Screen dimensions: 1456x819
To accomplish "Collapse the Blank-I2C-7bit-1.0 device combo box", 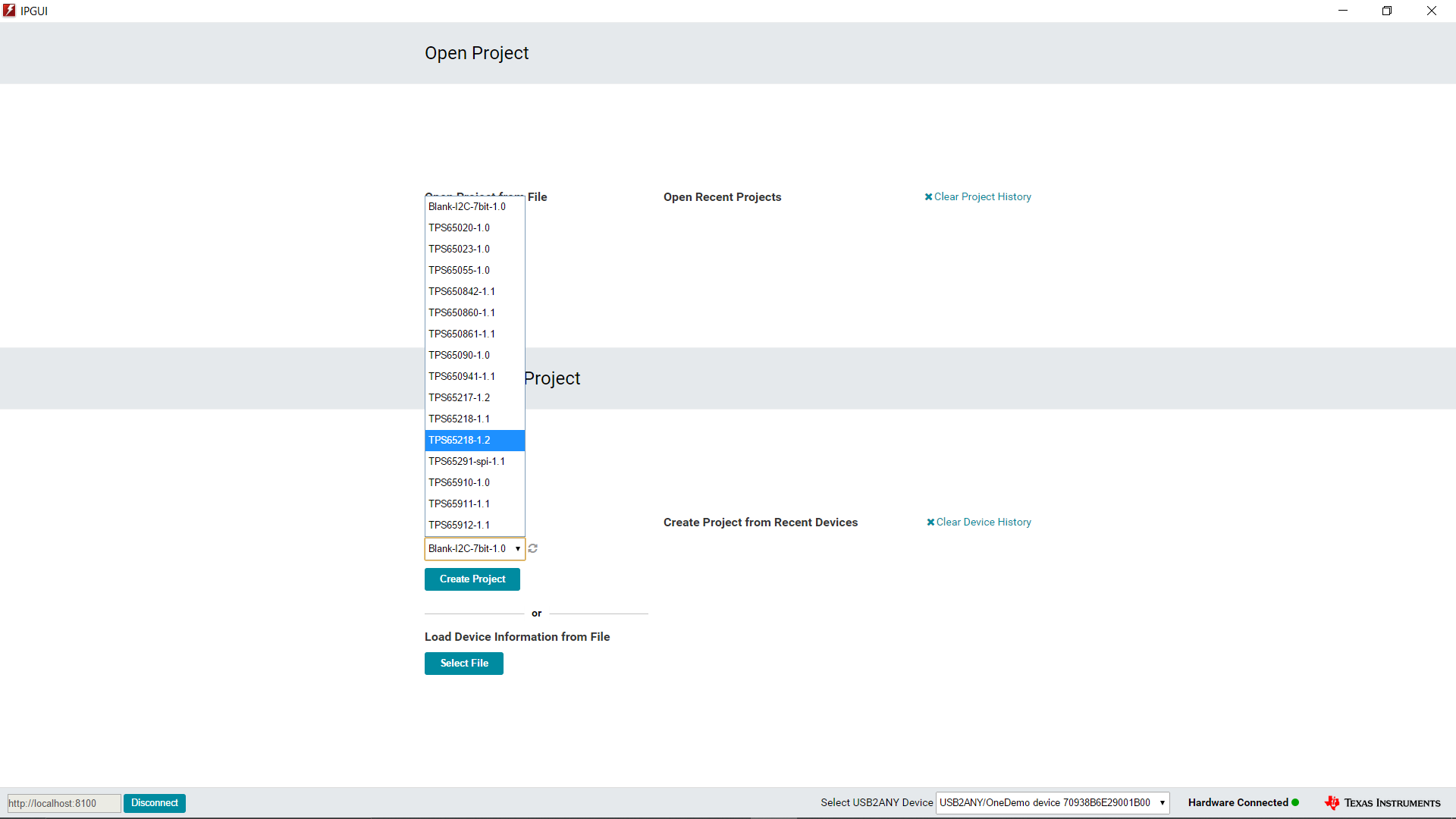I will click(x=474, y=548).
